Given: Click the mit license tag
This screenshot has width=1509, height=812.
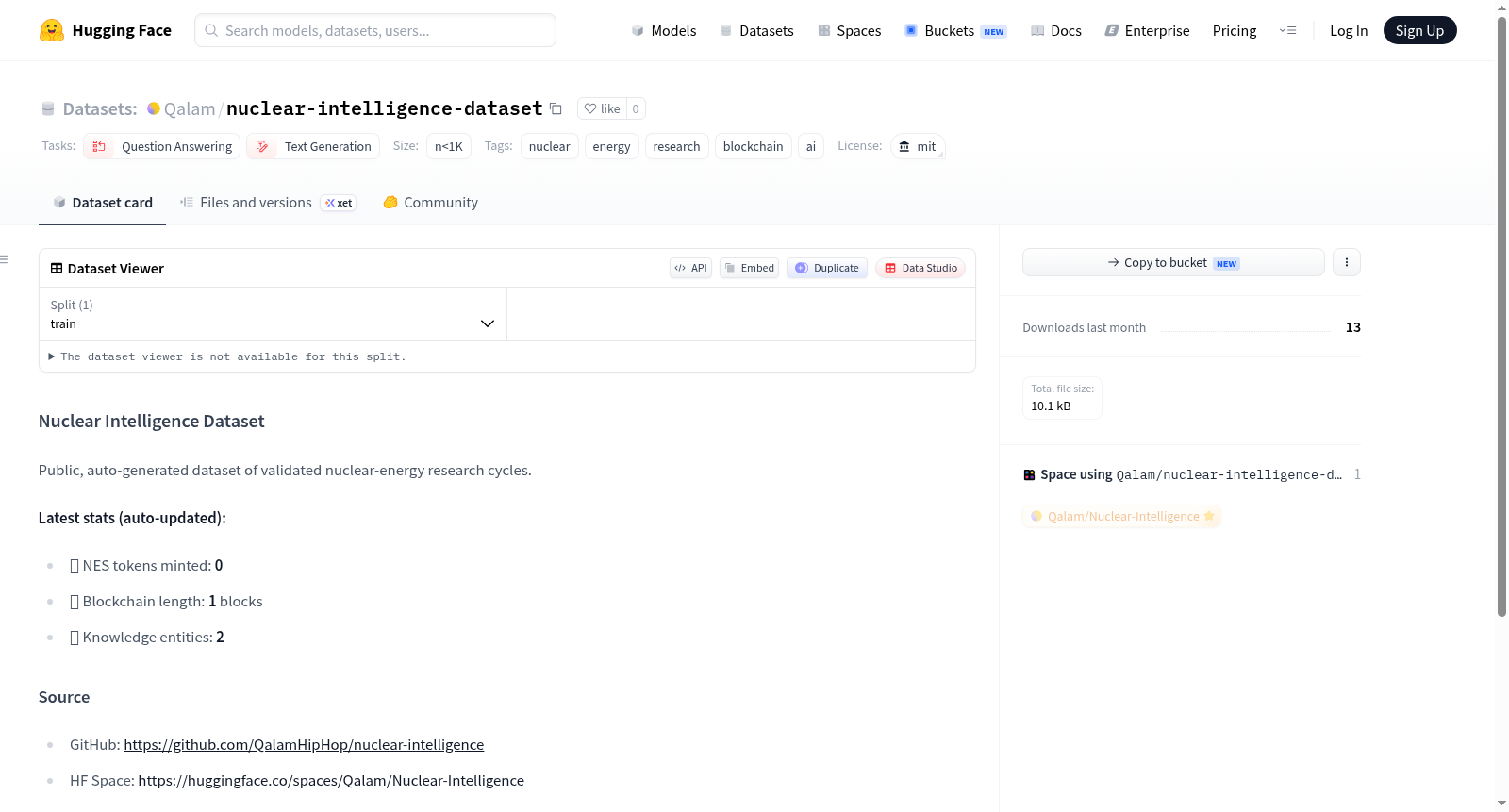Looking at the screenshot, I should [x=918, y=146].
